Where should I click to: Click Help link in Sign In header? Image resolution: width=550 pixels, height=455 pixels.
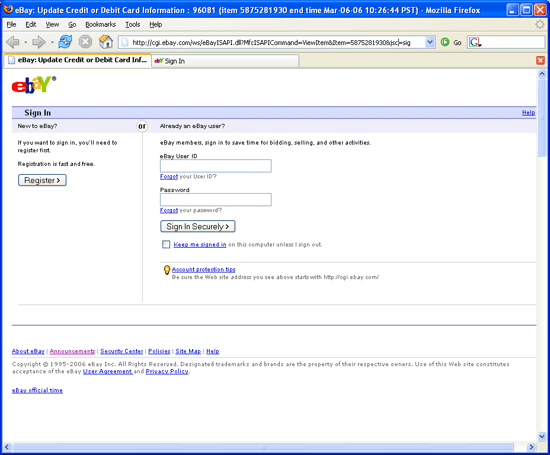coord(528,113)
